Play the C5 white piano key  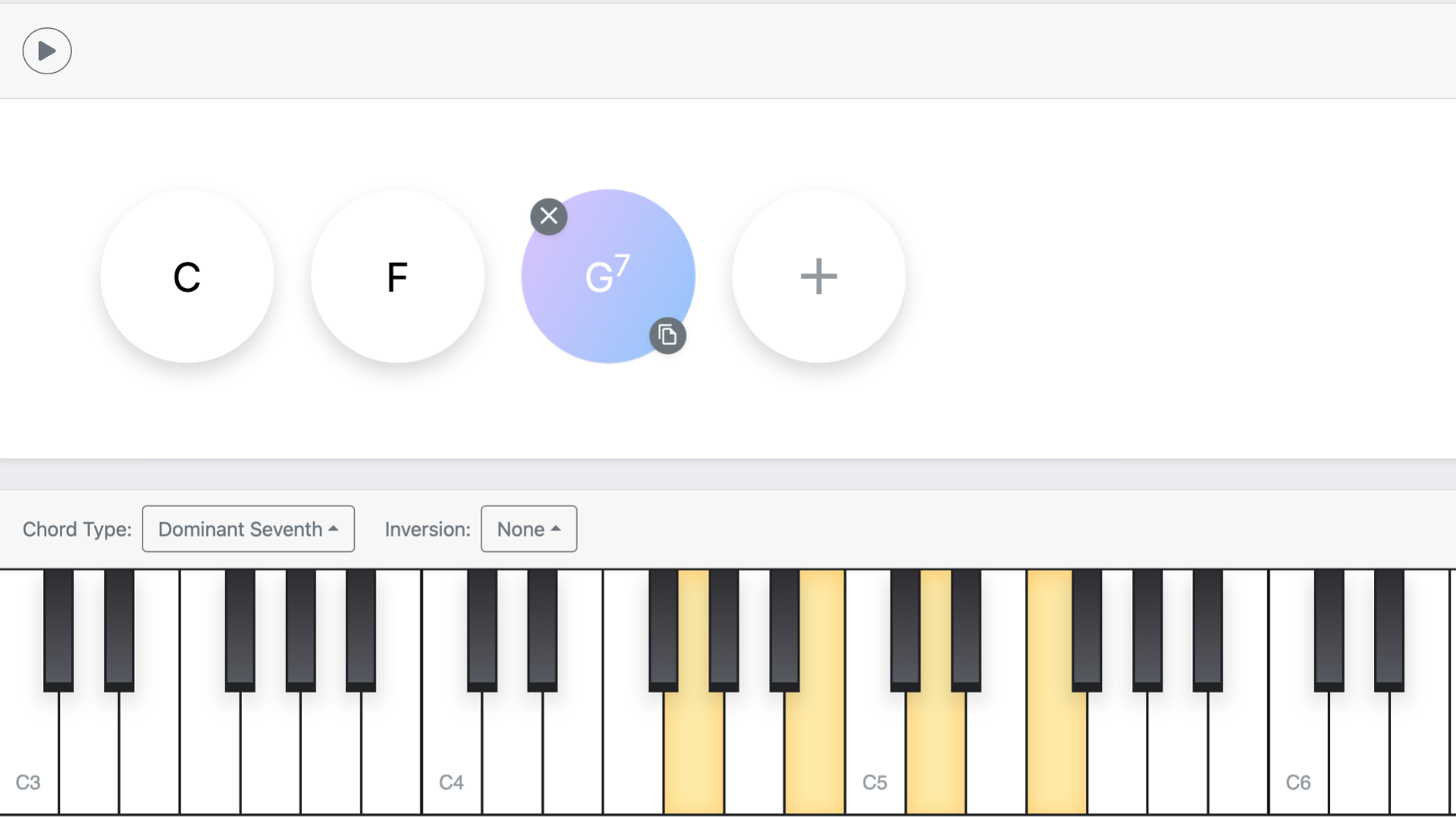coord(875,750)
